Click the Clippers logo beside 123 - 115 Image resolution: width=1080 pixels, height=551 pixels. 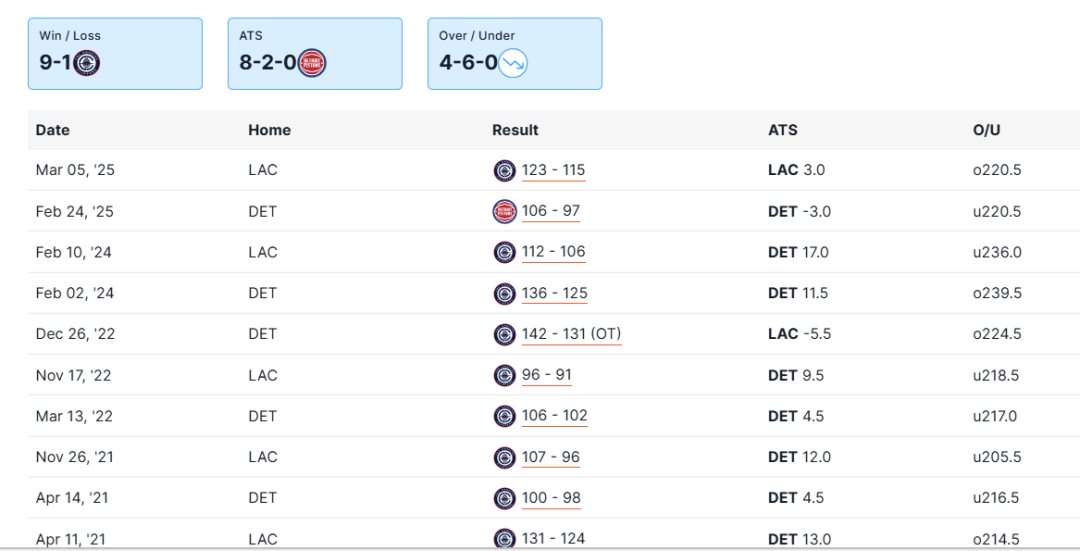[505, 170]
